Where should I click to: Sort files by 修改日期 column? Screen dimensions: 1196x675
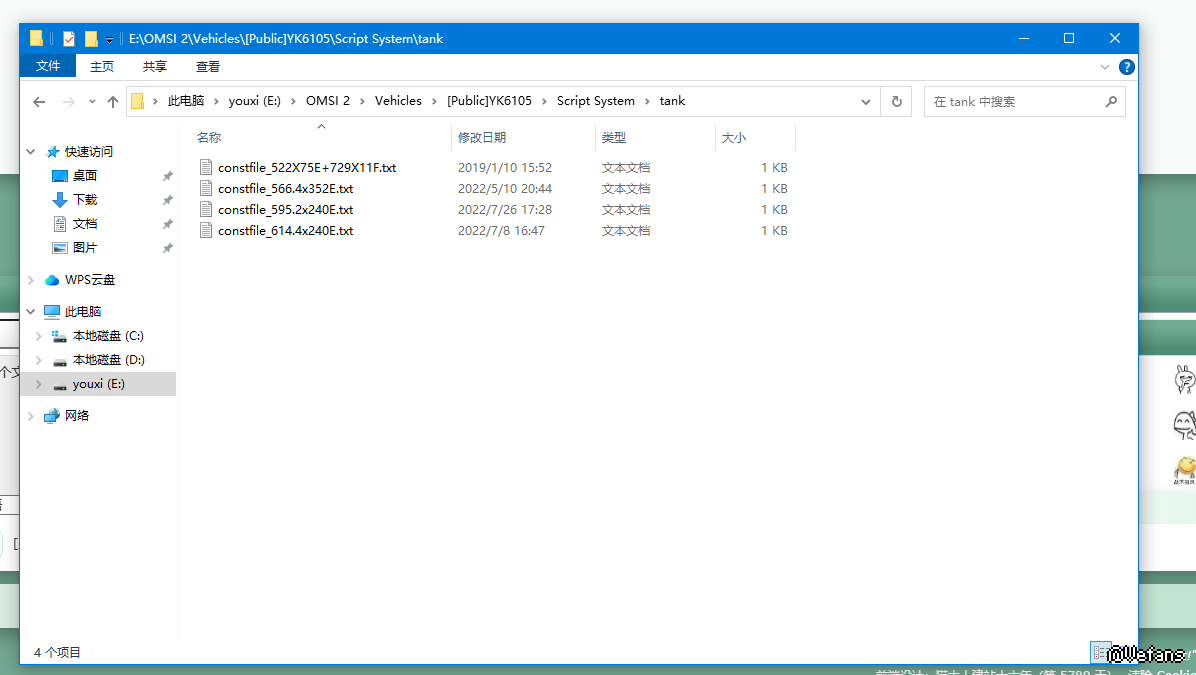[482, 138]
